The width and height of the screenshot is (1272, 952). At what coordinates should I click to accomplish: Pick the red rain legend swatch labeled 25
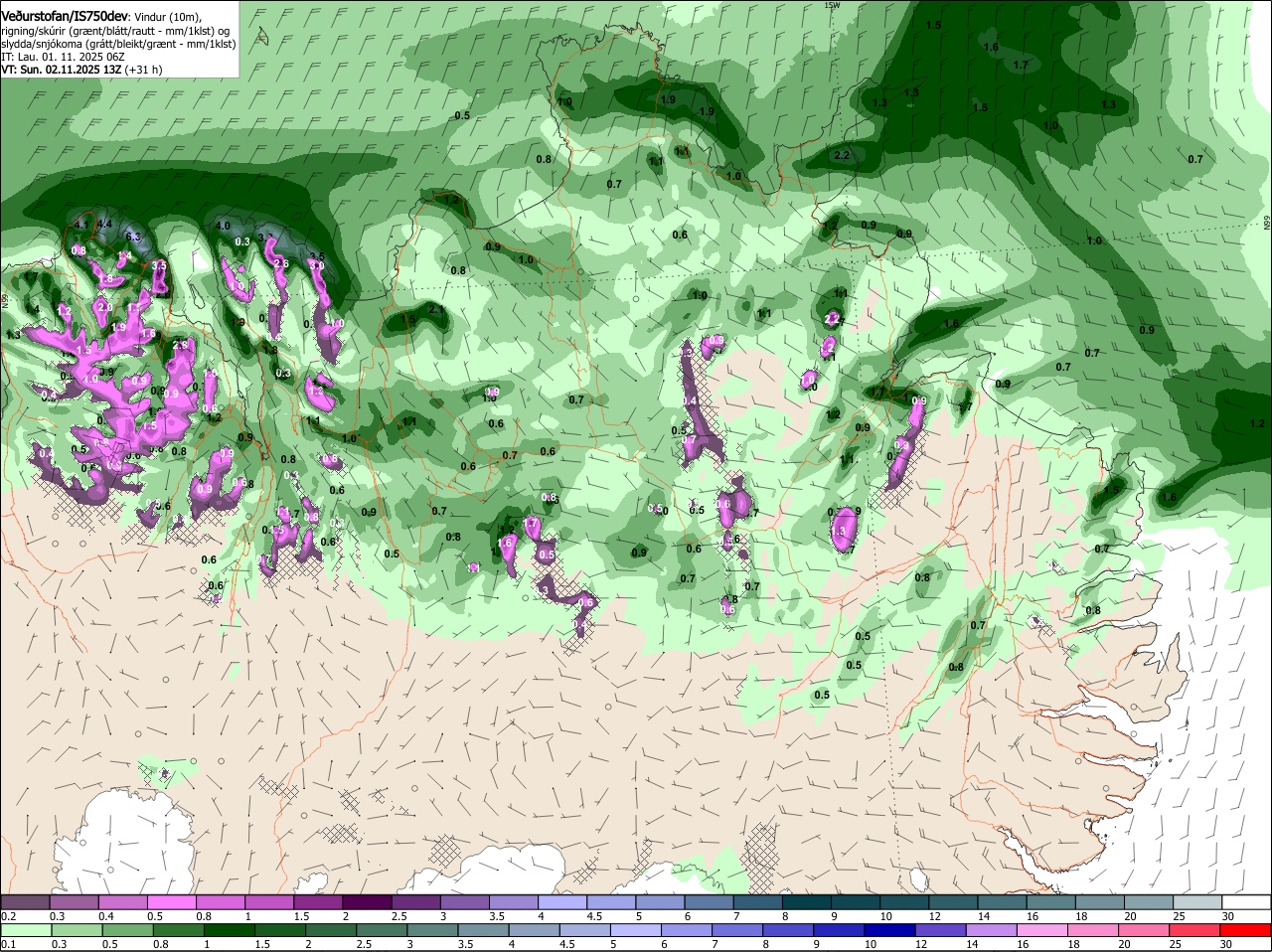(x=1195, y=930)
